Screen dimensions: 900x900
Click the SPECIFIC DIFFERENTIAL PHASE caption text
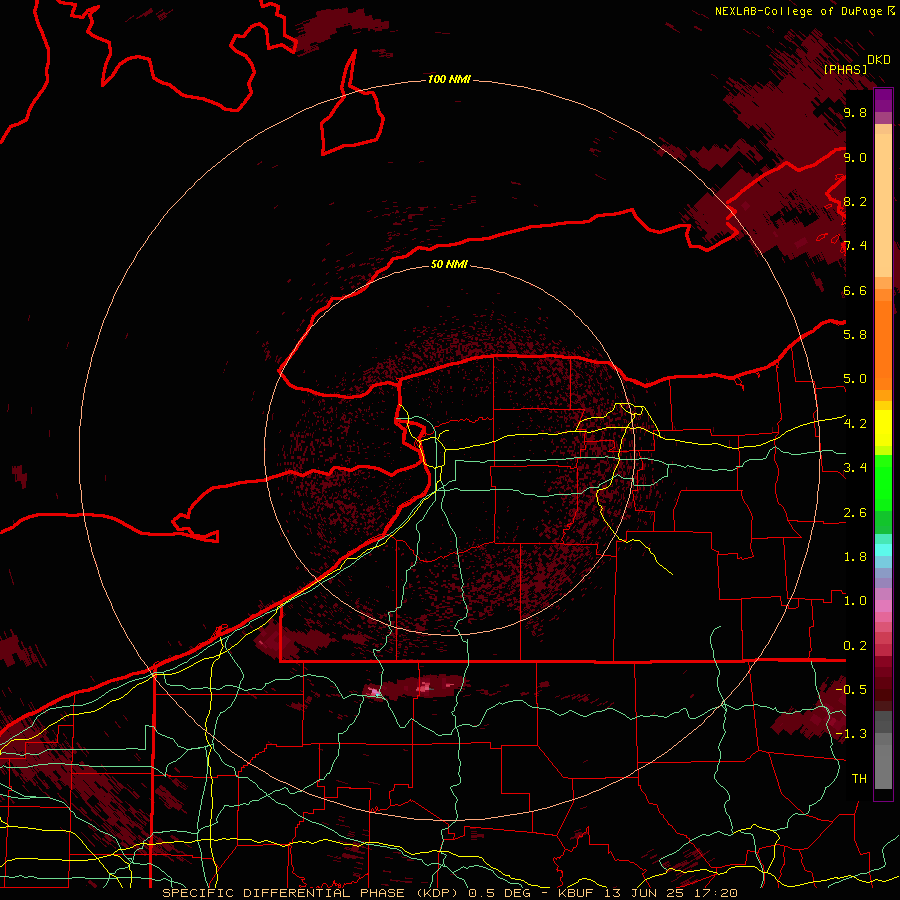(x=284, y=893)
